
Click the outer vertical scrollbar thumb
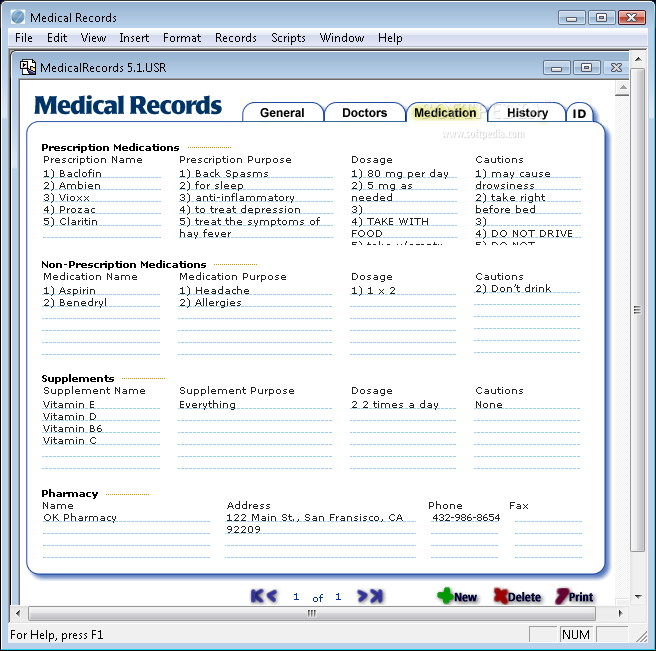point(638,310)
